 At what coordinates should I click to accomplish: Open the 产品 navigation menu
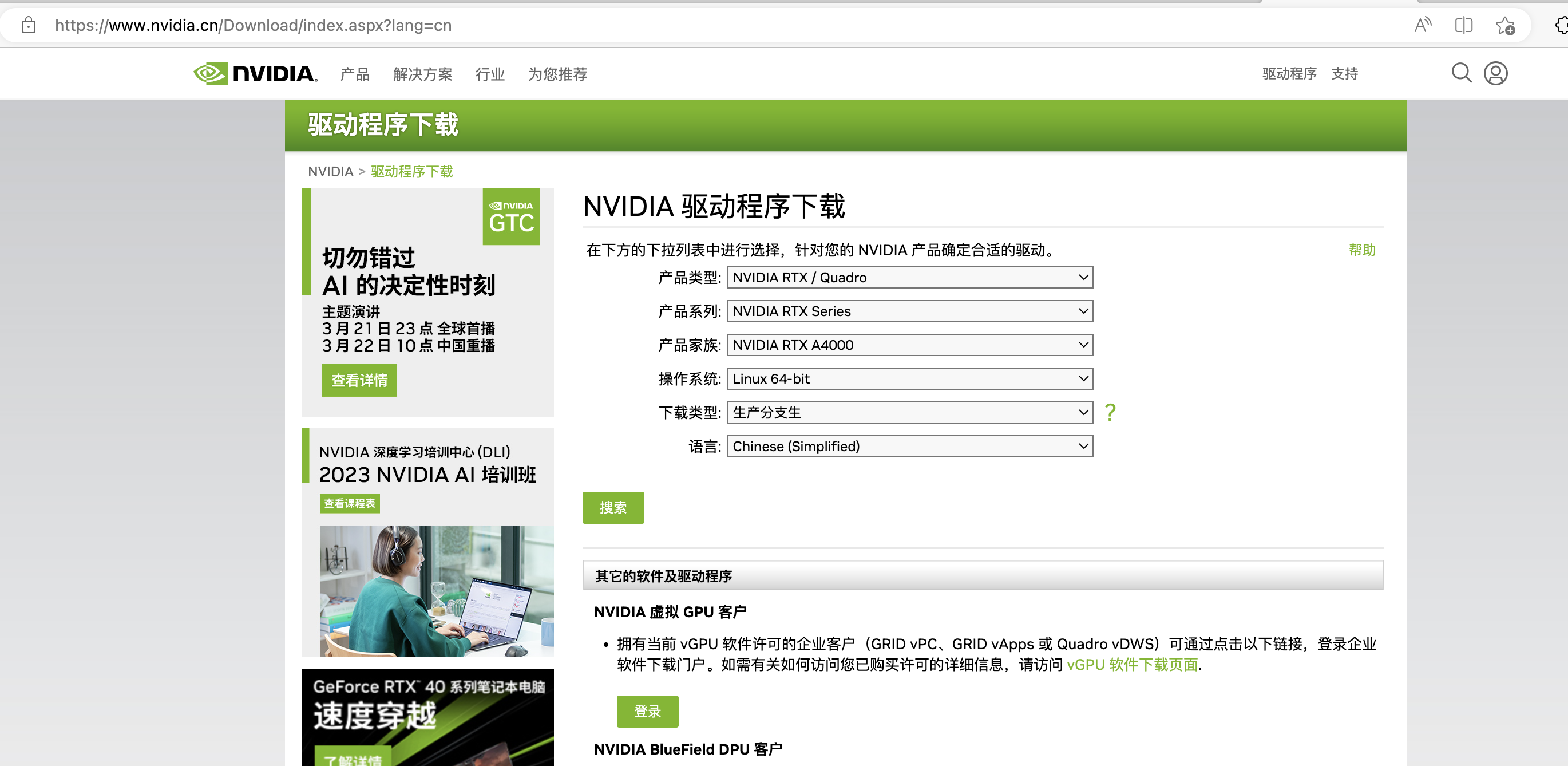pyautogui.click(x=355, y=74)
